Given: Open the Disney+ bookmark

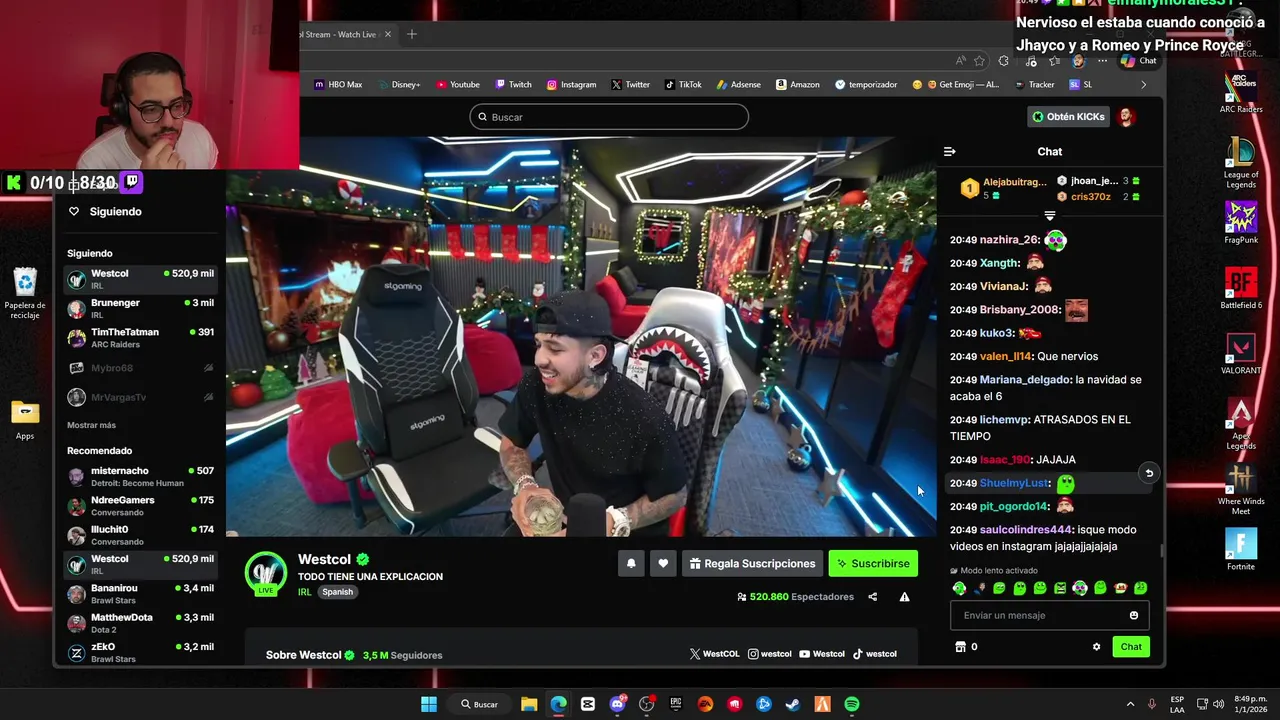Looking at the screenshot, I should click(x=399, y=85).
